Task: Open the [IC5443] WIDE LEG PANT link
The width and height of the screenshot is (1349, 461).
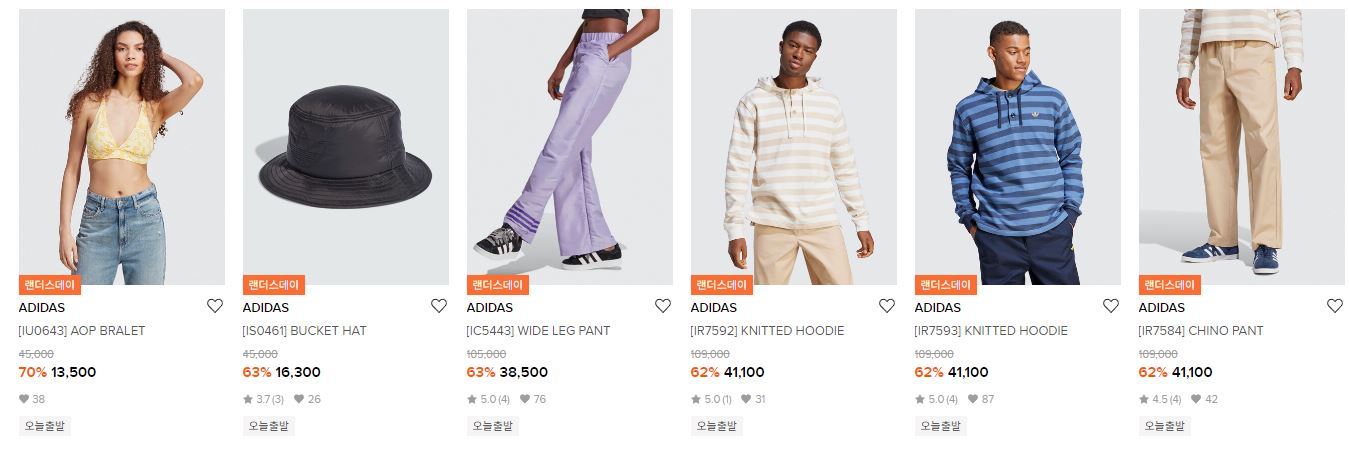Action: pyautogui.click(x=538, y=330)
